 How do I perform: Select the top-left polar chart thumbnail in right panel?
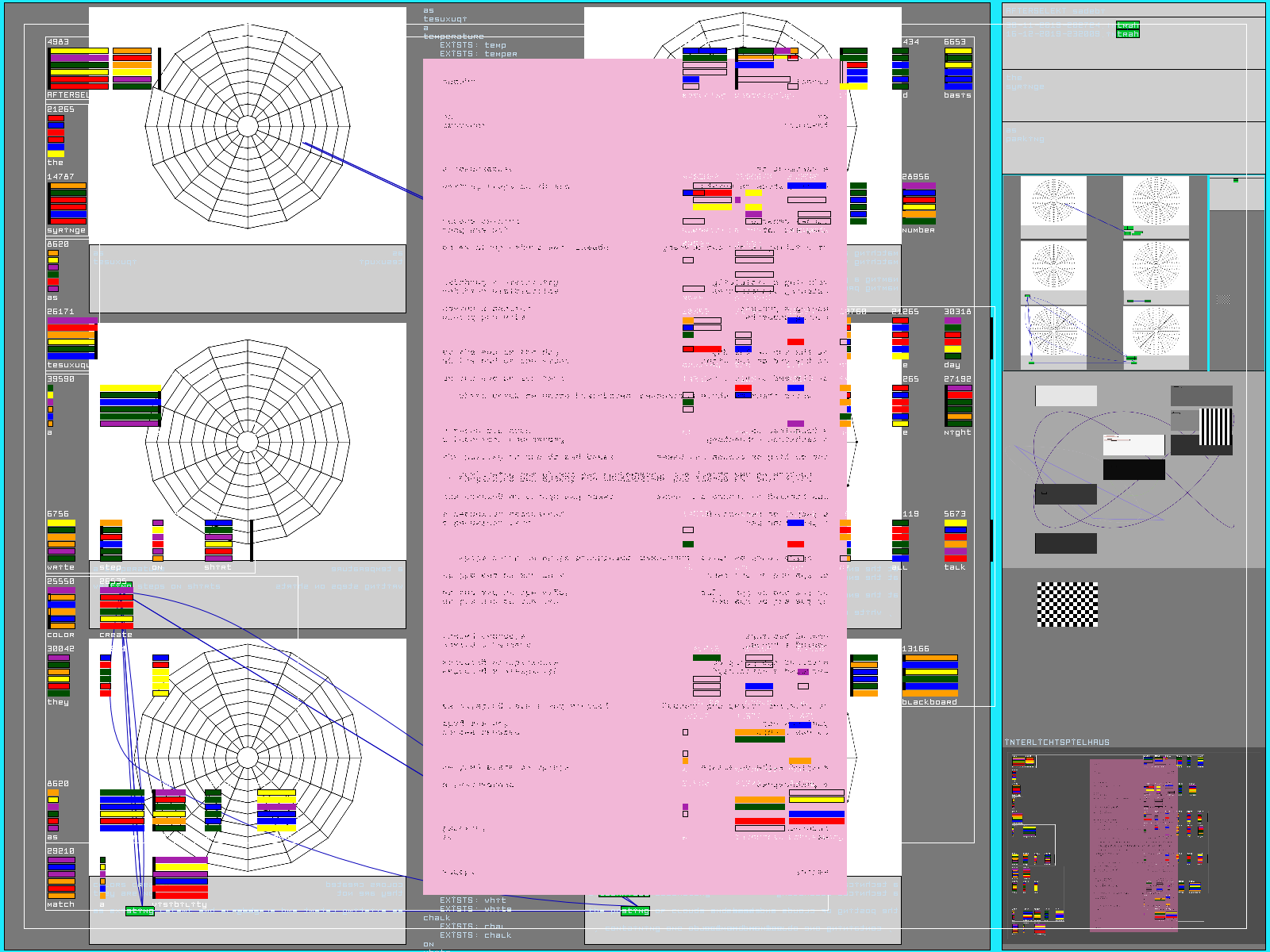(1053, 202)
